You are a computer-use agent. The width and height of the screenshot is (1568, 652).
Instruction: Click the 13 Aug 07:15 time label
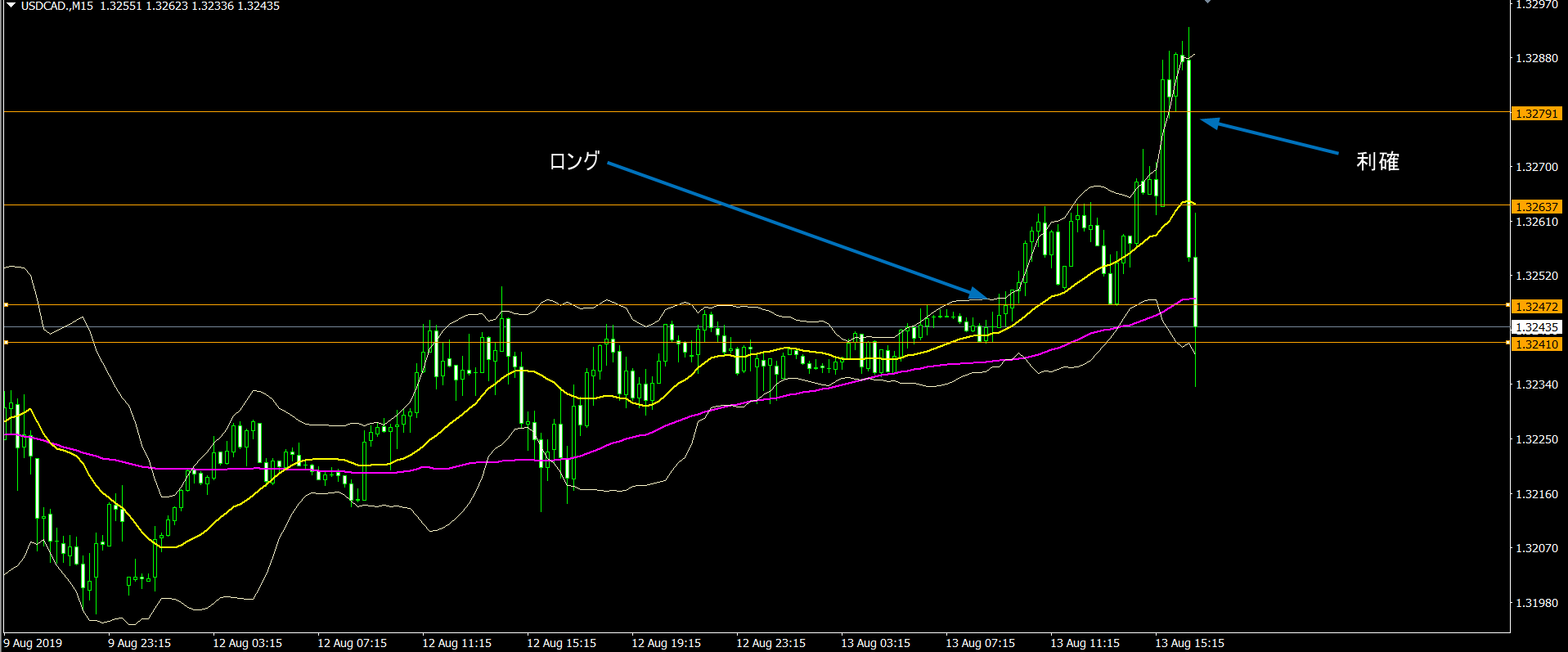coord(981,643)
